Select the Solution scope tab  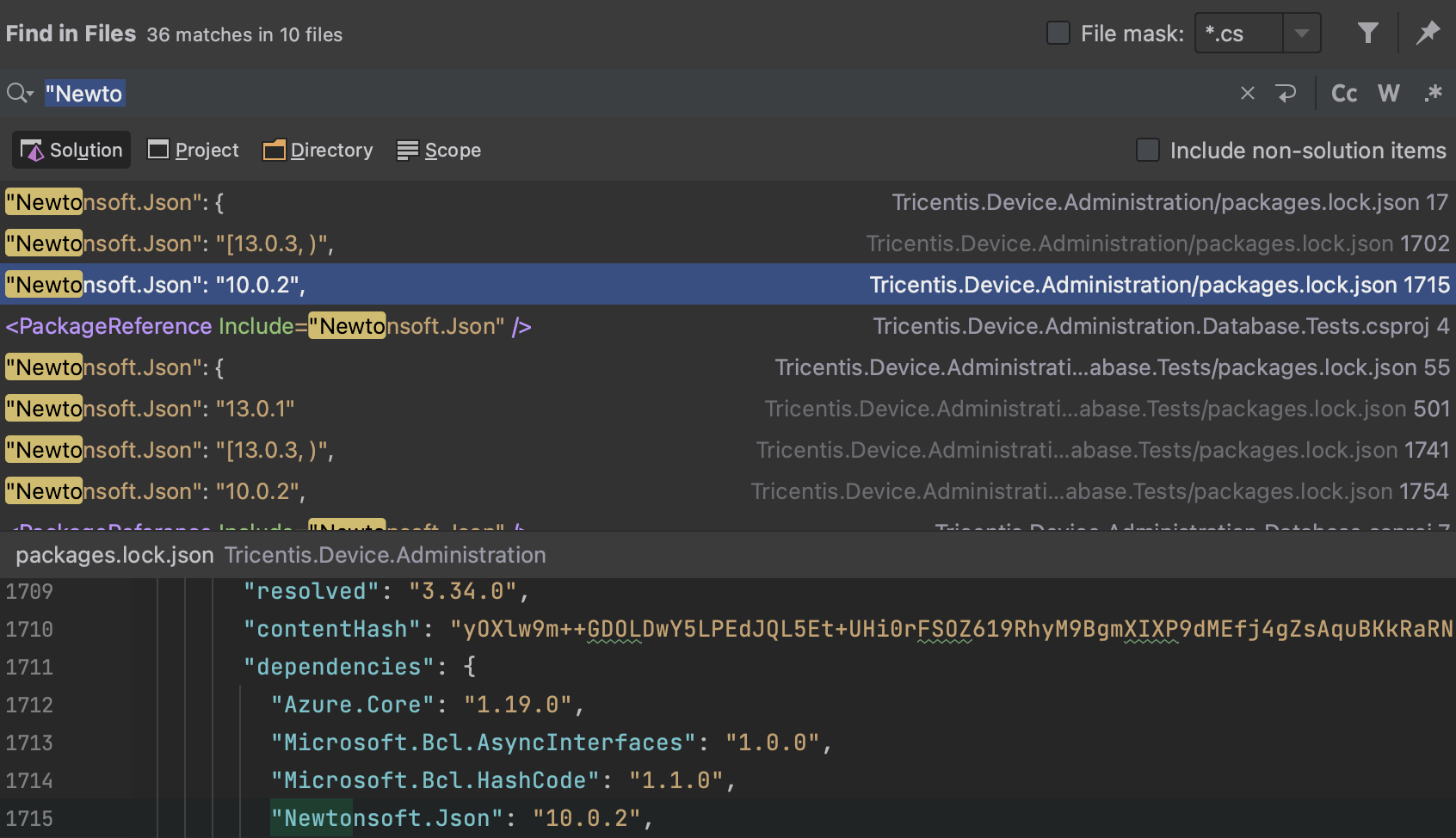click(x=71, y=150)
